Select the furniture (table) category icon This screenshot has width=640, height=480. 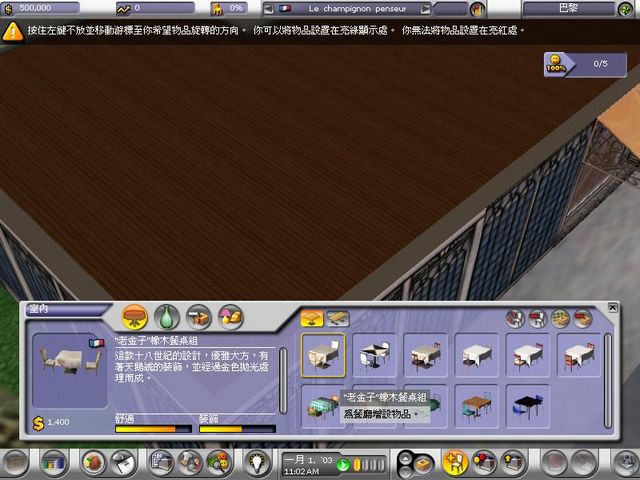pyautogui.click(x=135, y=317)
